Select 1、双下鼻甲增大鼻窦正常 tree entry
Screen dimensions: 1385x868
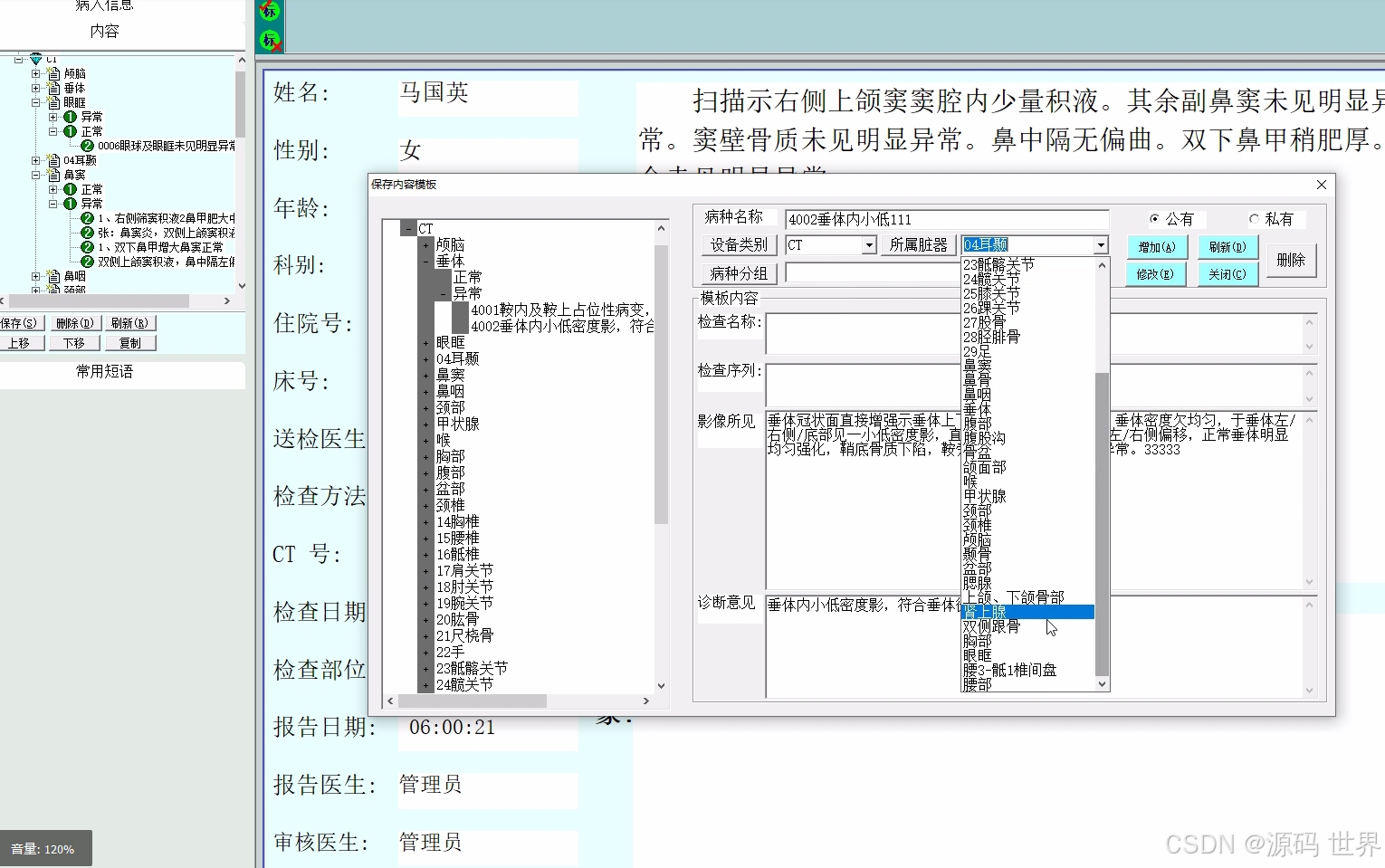click(x=160, y=247)
